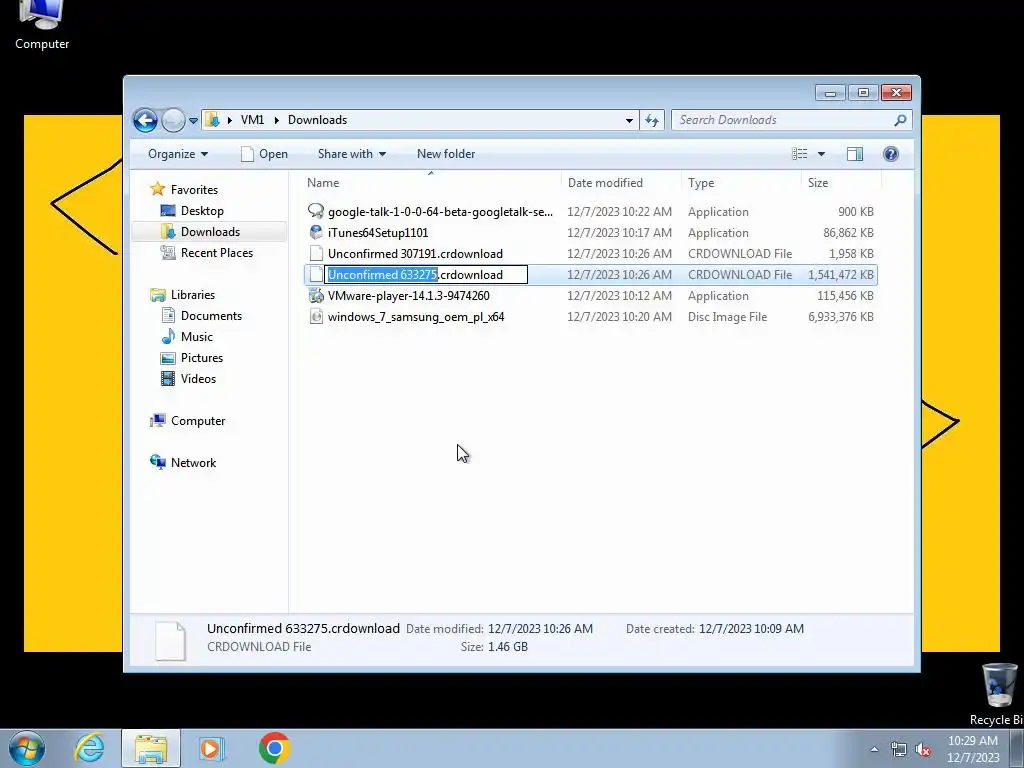The width and height of the screenshot is (1024, 768).
Task: Select Downloads in navigation pane
Action: click(210, 232)
